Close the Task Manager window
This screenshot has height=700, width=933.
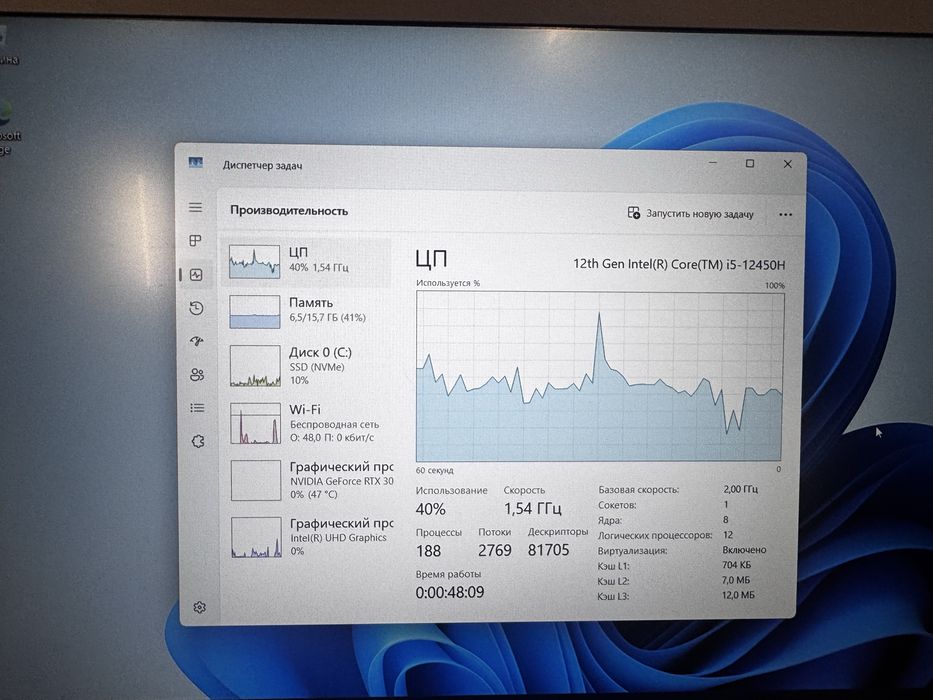[x=787, y=164]
